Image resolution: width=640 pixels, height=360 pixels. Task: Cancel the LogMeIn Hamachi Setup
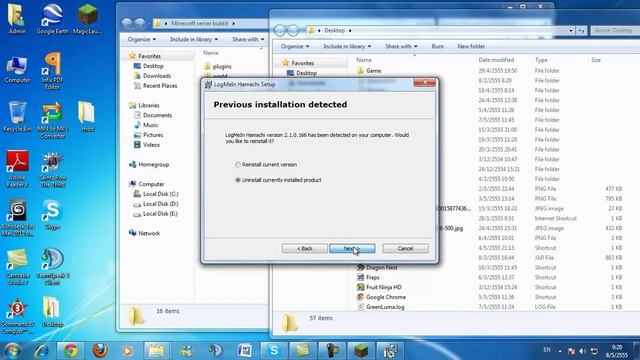pyautogui.click(x=405, y=248)
